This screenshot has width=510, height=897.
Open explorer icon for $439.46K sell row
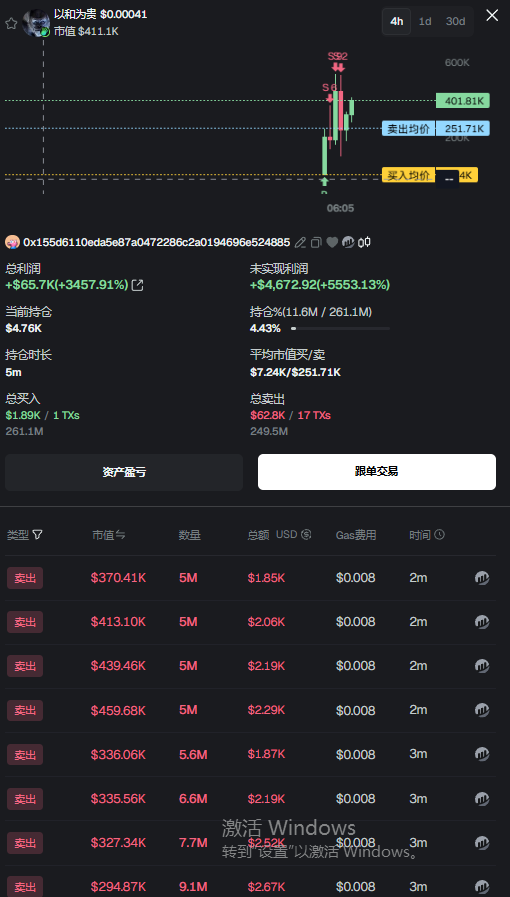pos(482,666)
